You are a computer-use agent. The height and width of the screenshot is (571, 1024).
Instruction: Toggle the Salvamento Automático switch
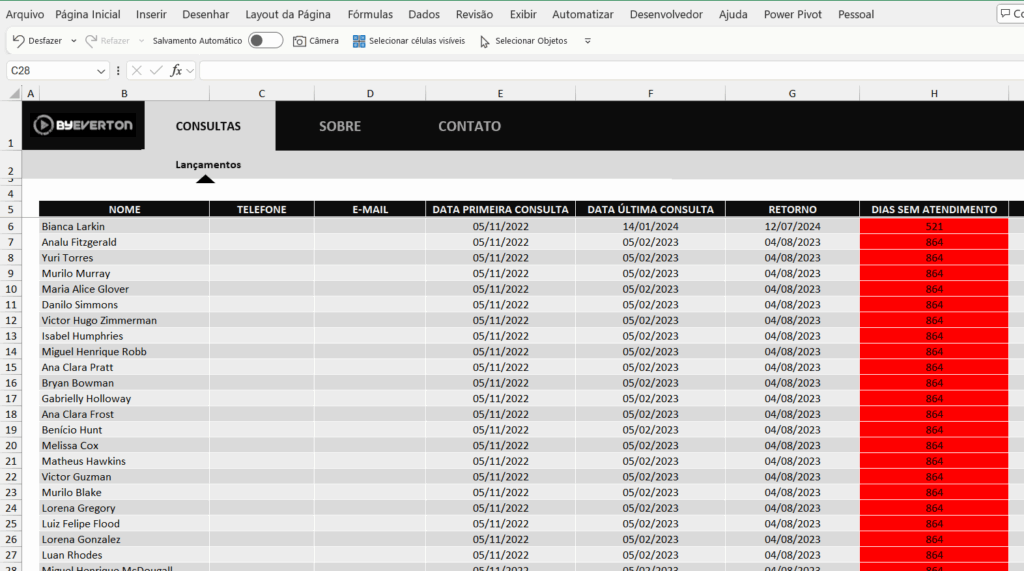265,41
